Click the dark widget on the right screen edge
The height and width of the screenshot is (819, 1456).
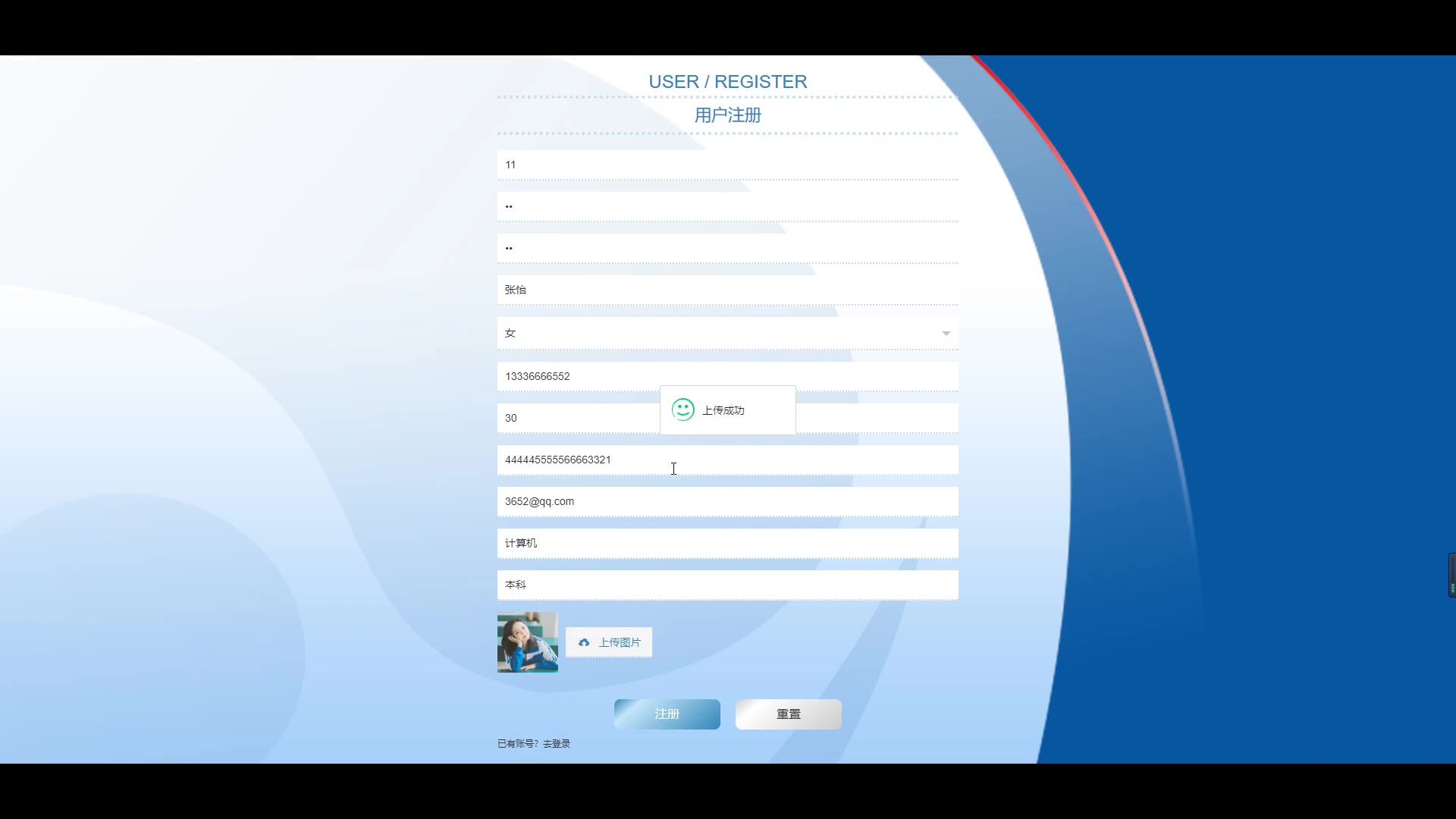(1451, 576)
